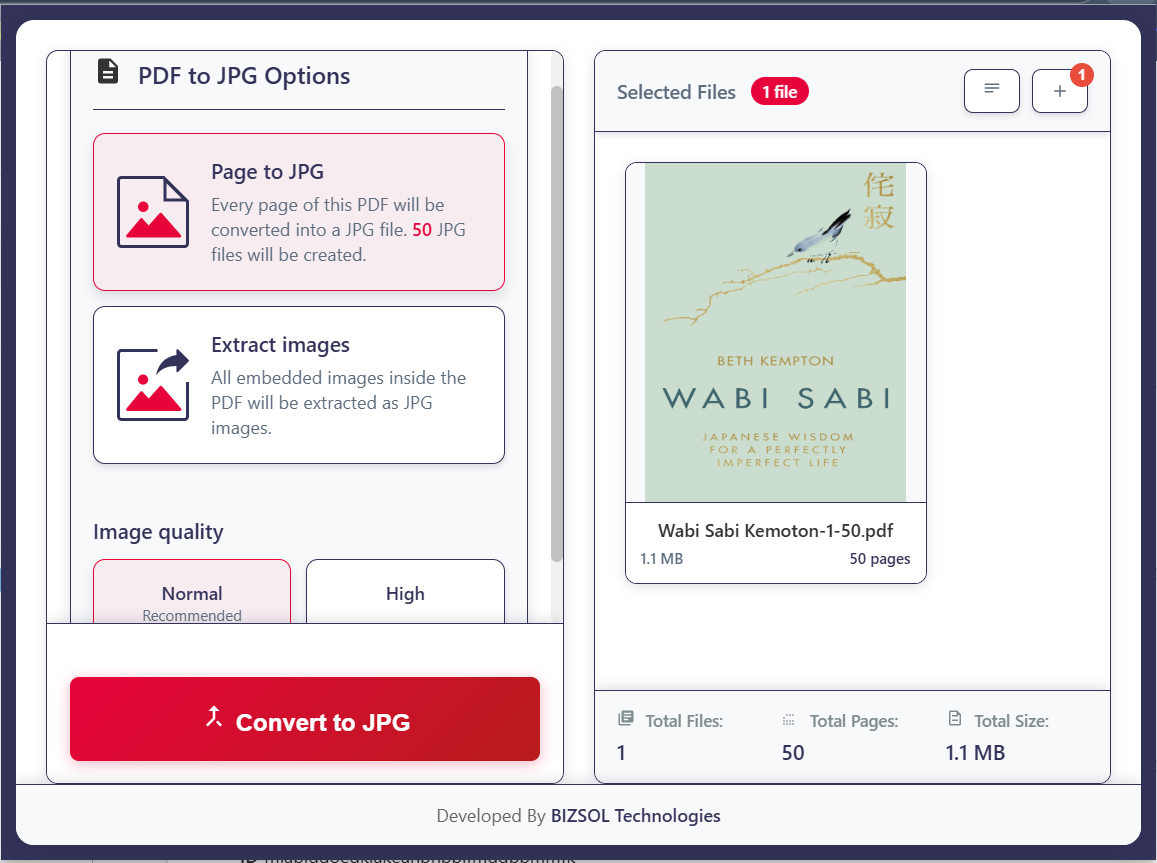
Task: Click the Extract images arrow icon
Action: (152, 384)
